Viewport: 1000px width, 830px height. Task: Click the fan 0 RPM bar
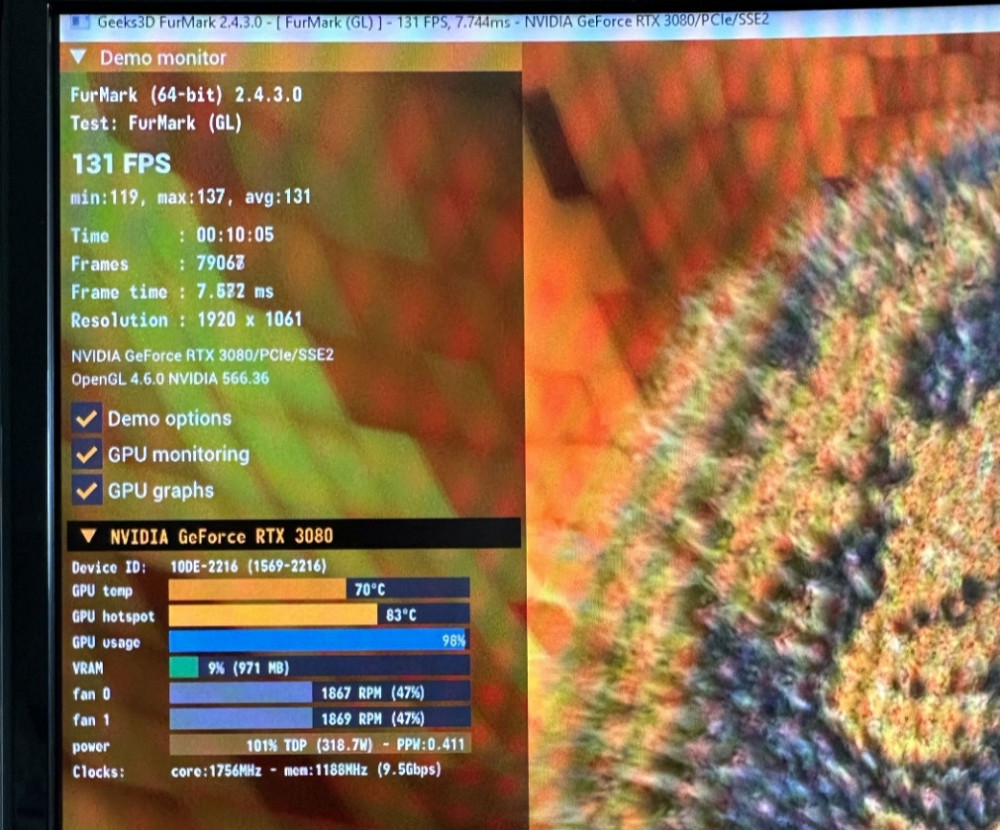[x=318, y=692]
